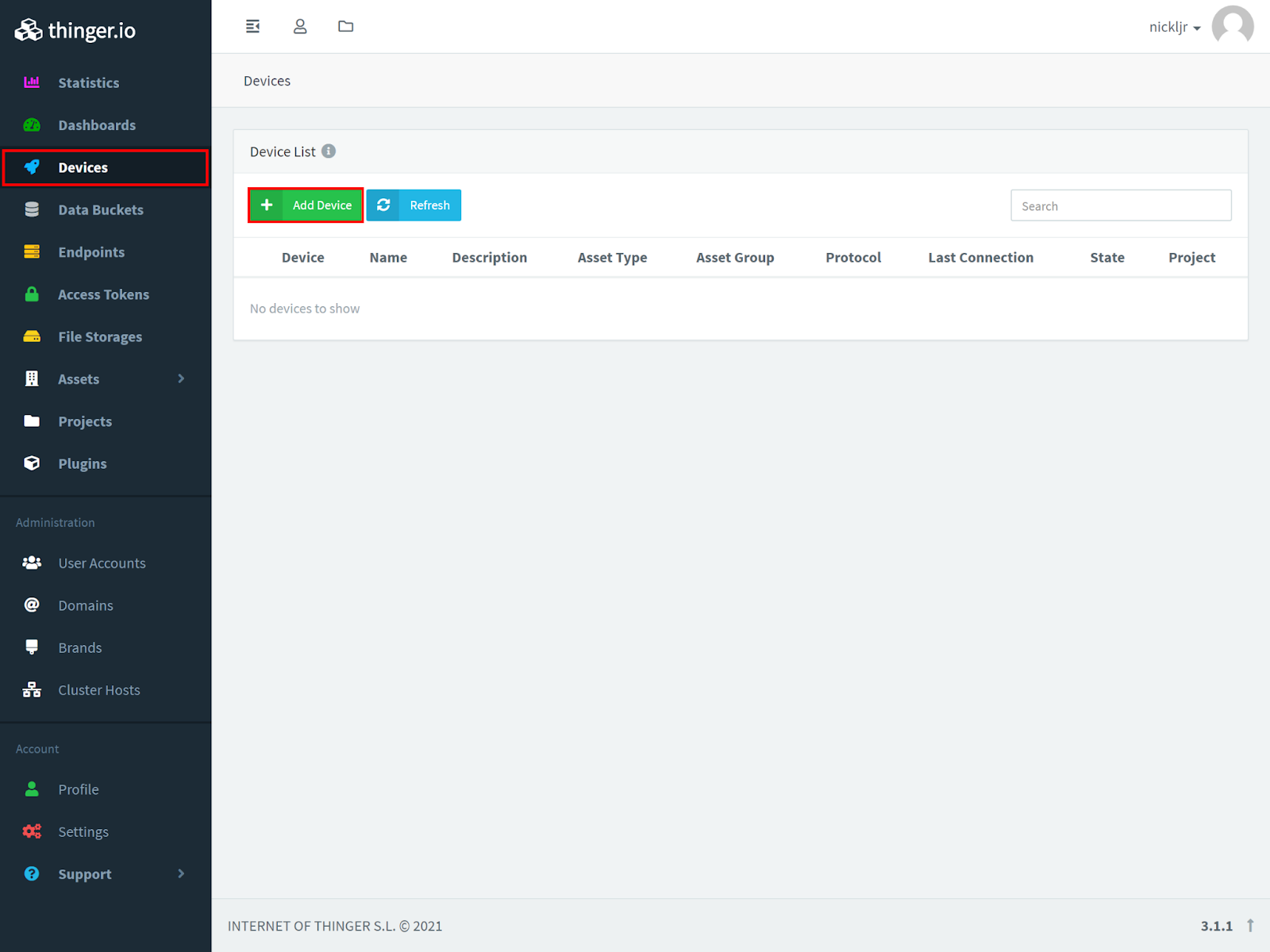
Task: Open Access Tokens via the lock icon
Action: coord(32,294)
